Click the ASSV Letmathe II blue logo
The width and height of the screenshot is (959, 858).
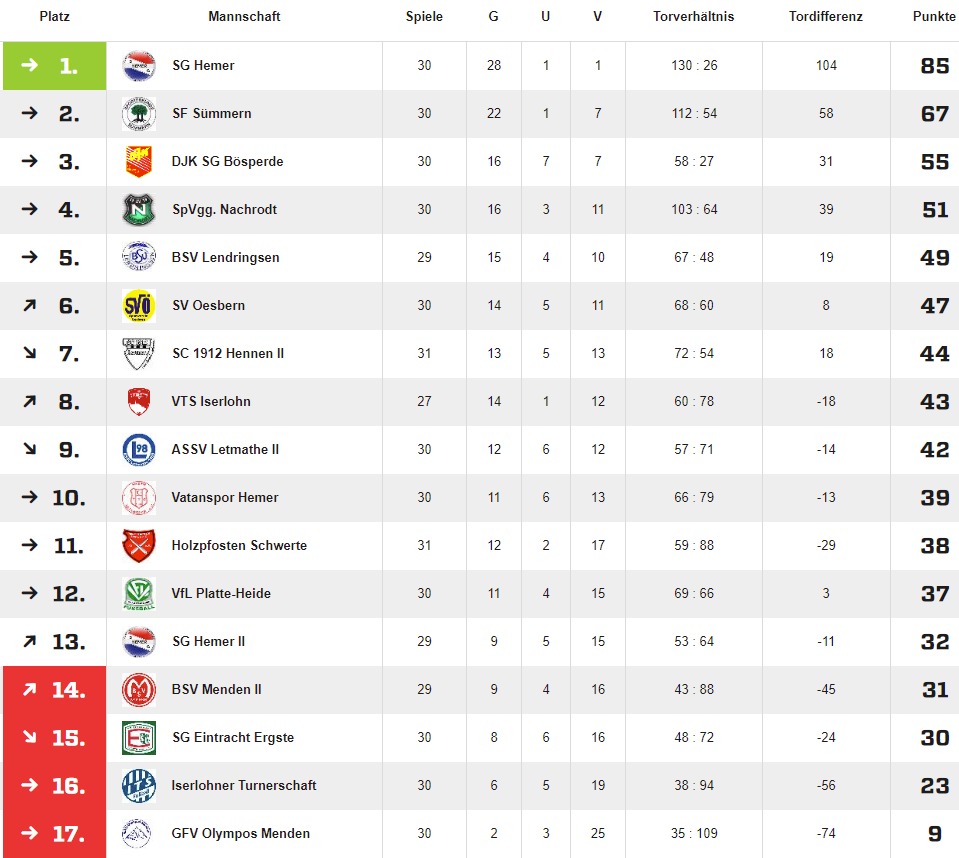[139, 450]
